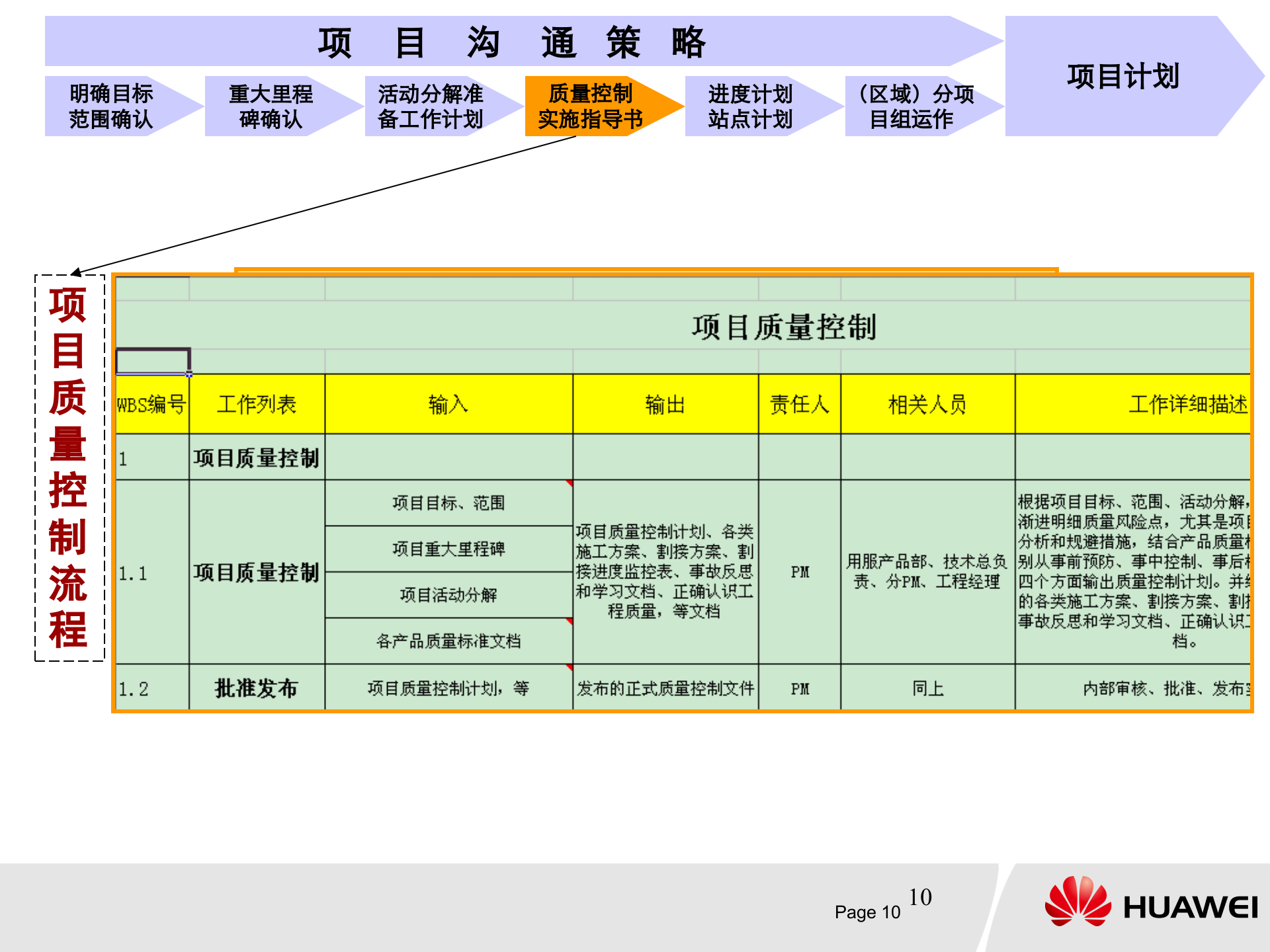Select the 进度计划站点计划 process arrow
This screenshot has height=952, width=1270.
click(751, 106)
